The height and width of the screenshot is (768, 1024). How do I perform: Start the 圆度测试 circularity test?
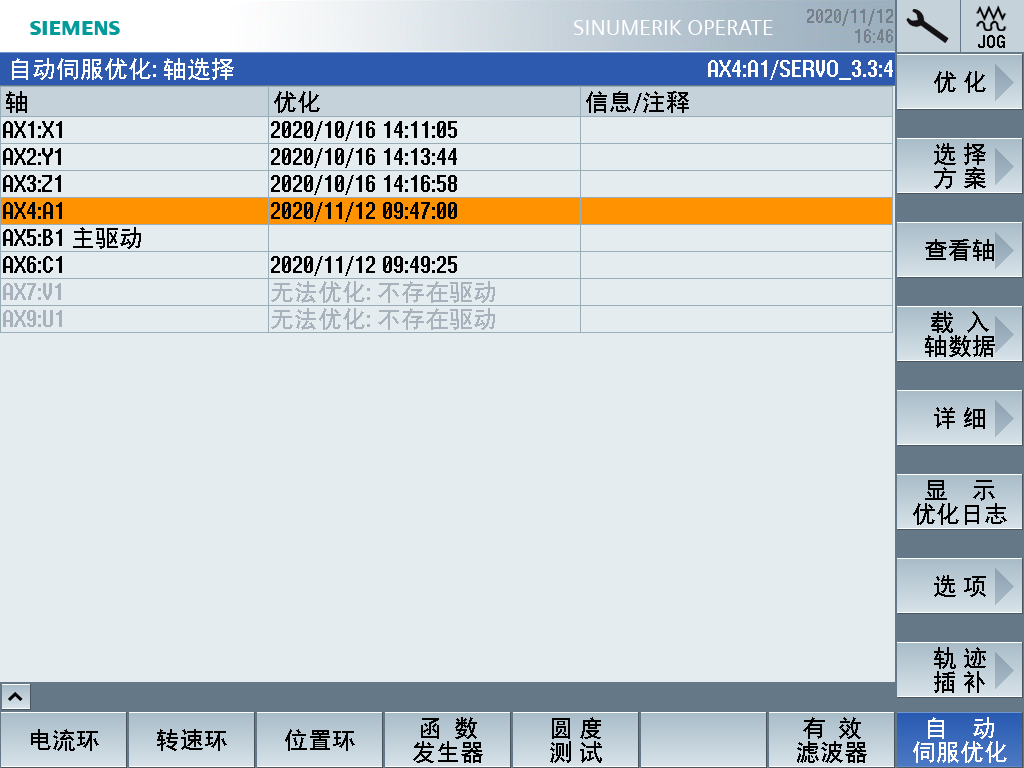click(x=575, y=739)
